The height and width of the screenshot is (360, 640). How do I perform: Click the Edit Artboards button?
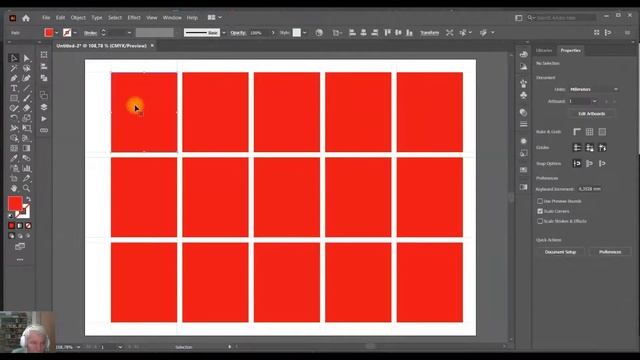tap(591, 114)
